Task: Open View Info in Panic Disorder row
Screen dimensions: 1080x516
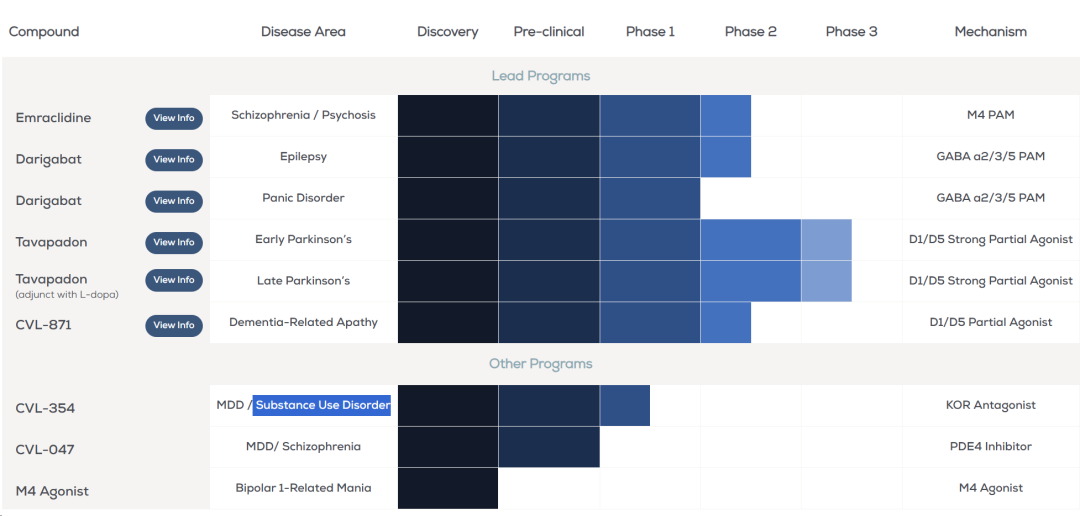Action: coord(174,201)
